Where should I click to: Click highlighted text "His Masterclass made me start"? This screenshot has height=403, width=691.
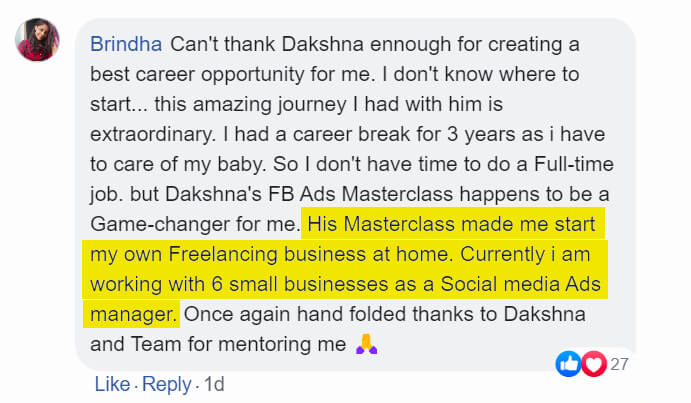pos(454,217)
